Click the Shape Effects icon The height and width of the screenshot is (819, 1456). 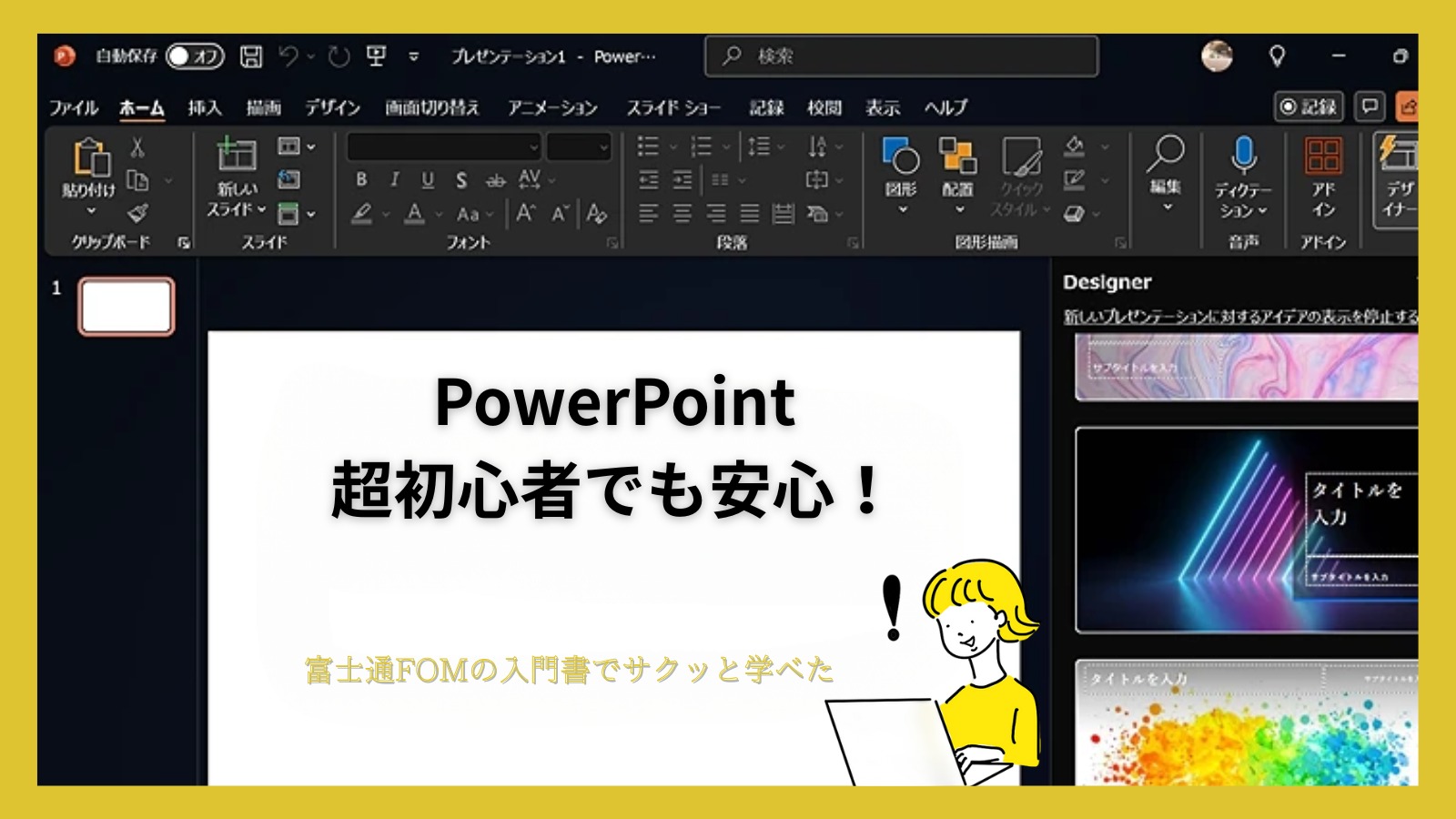coord(1075,214)
